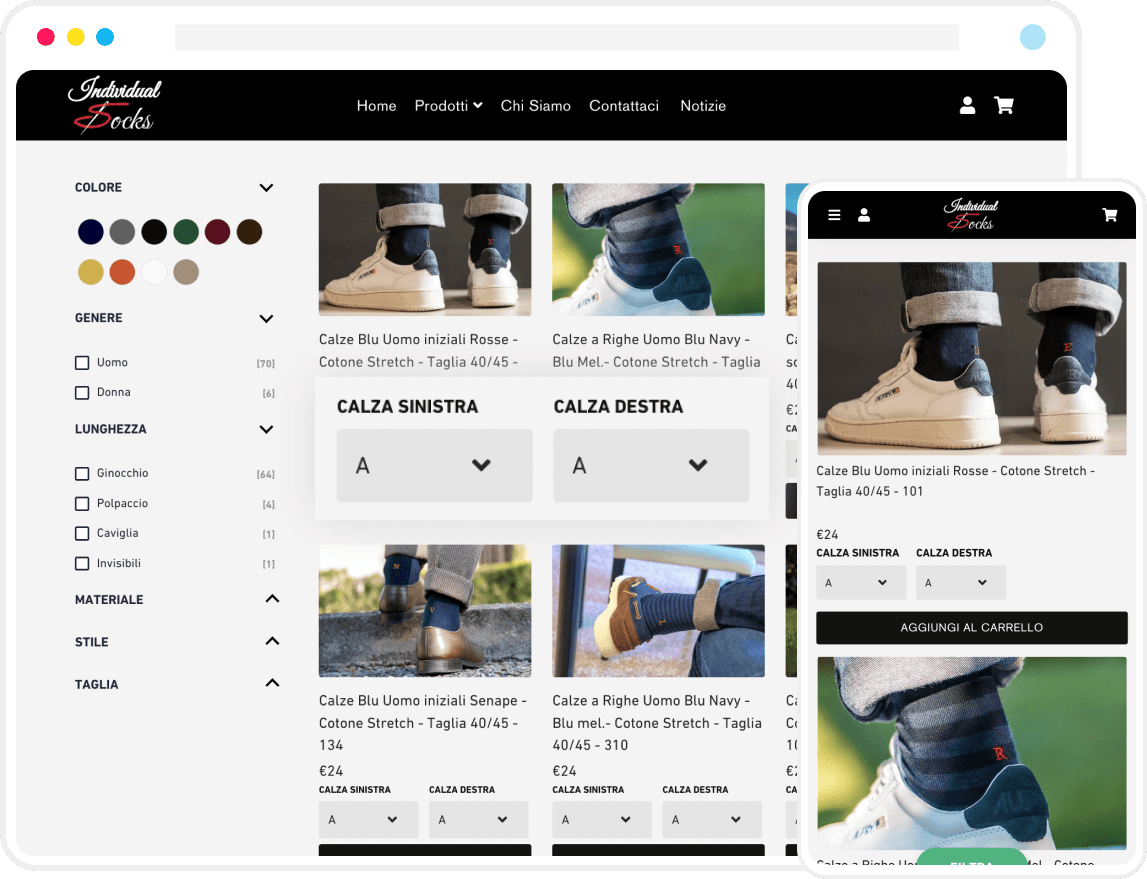Pick the navy blue color swatch filter
This screenshot has height=879, width=1147.
(x=90, y=231)
